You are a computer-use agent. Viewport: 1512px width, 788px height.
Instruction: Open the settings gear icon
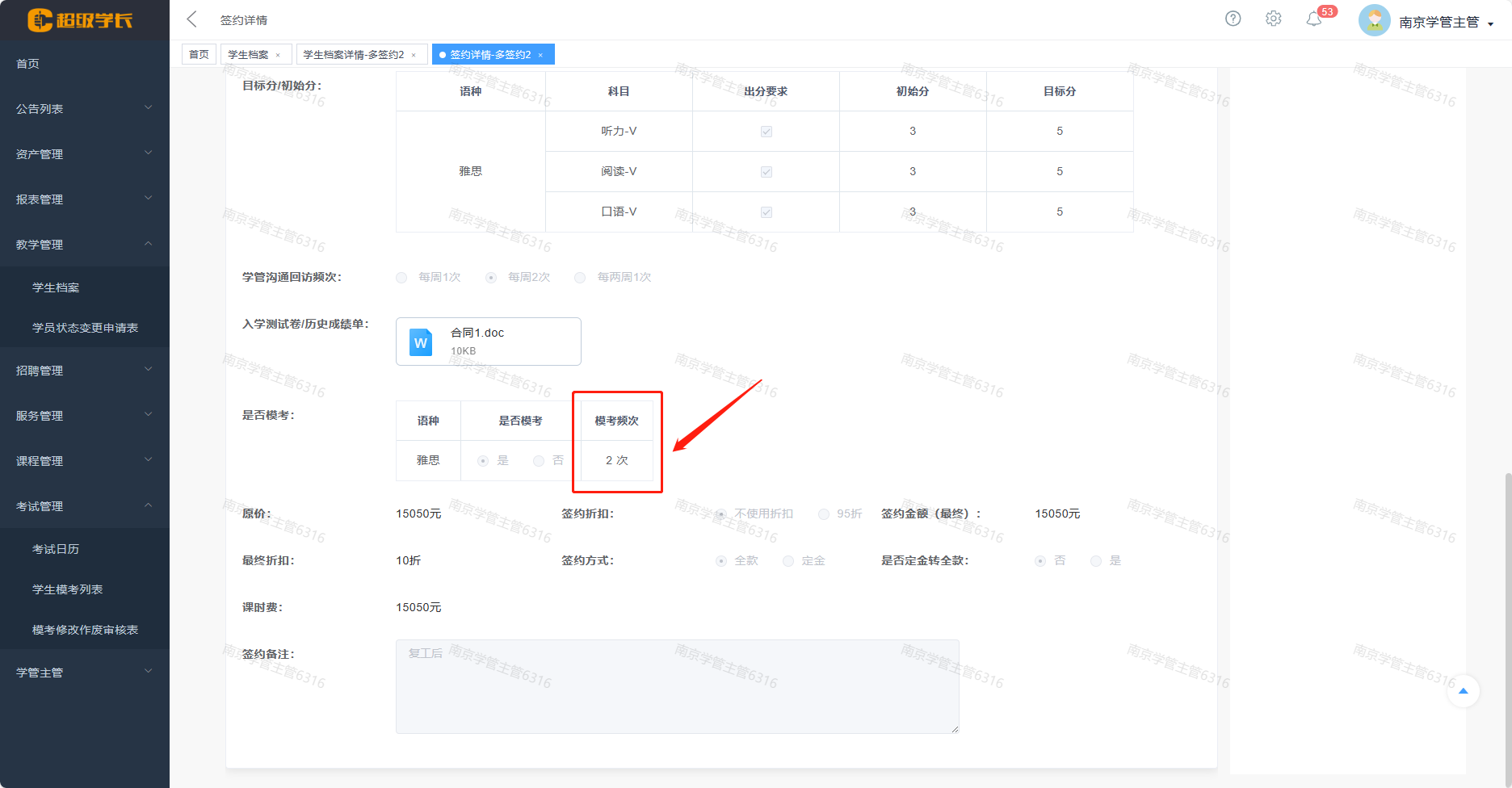(x=1273, y=19)
